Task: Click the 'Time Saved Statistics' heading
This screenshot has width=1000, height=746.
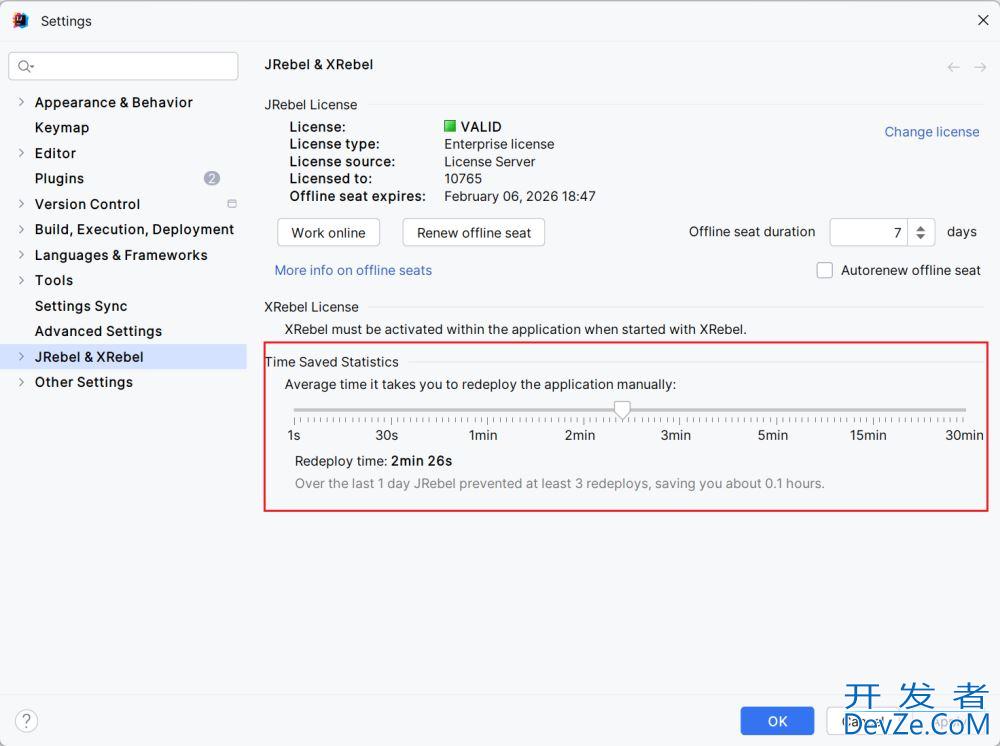Action: tap(332, 362)
